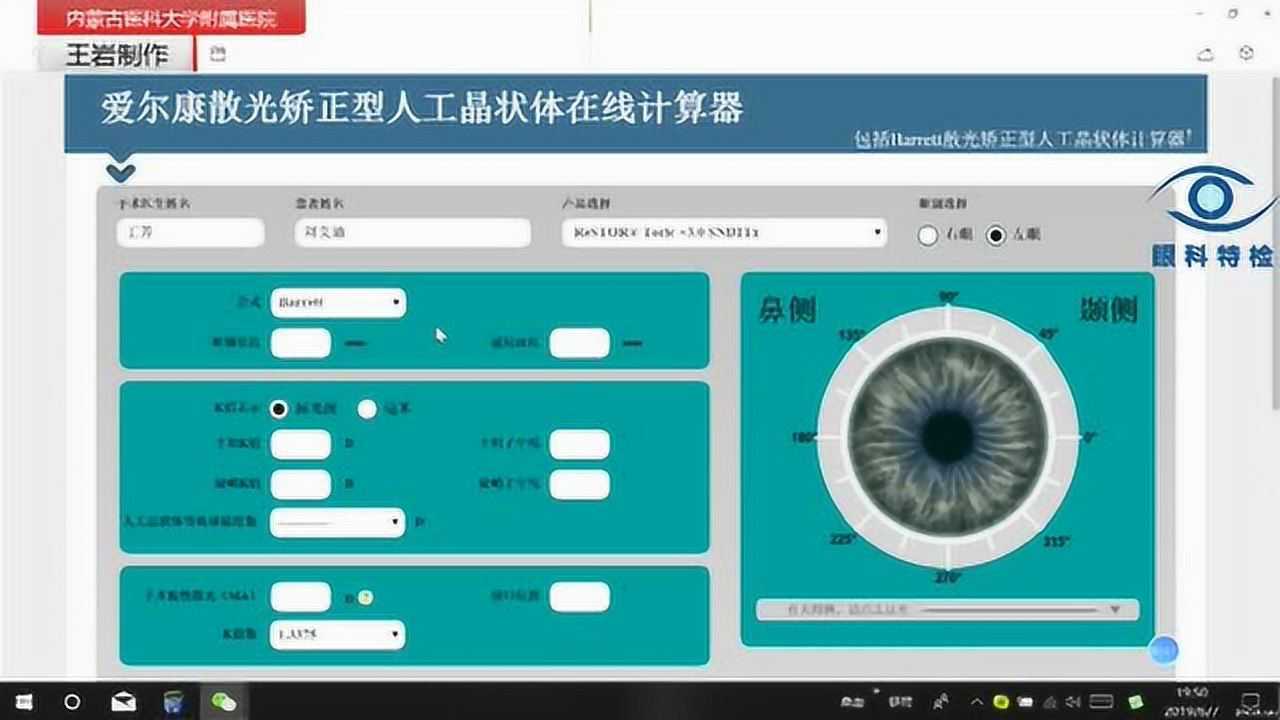Open the WeChat icon in taskbar

coord(224,702)
